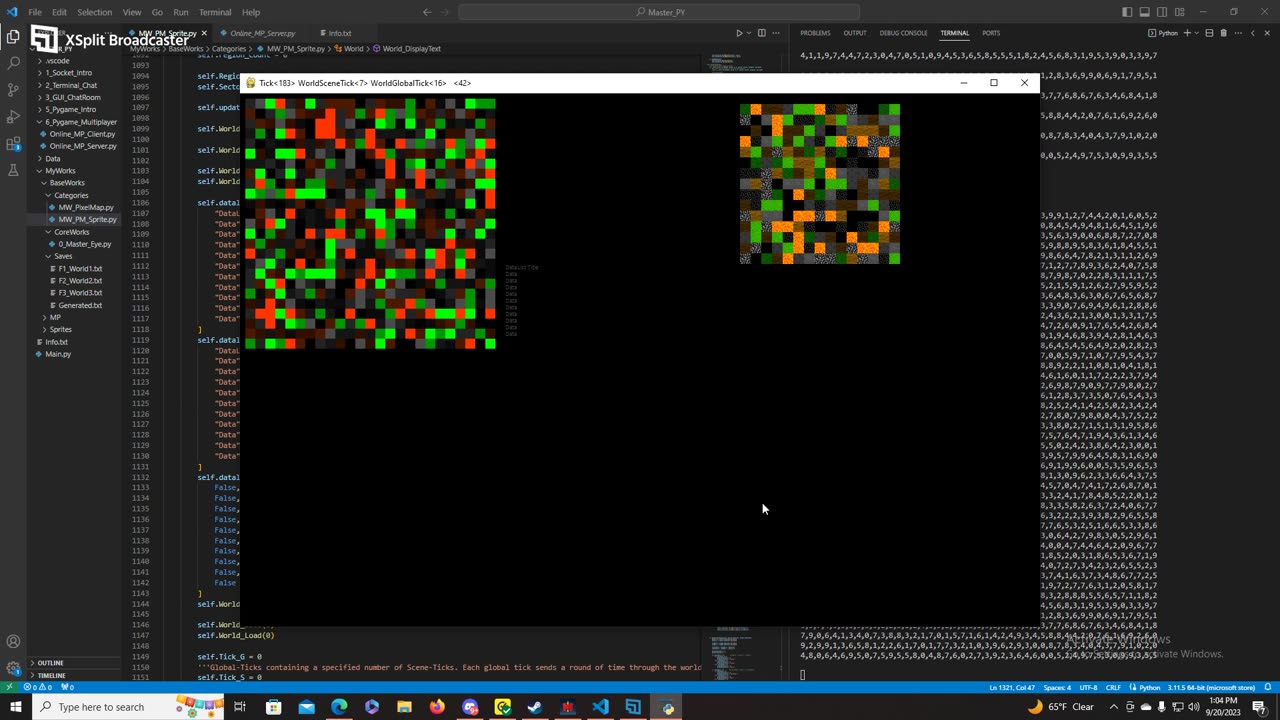Click Ln 1321, Col 47 cursor position
Viewport: 1280px width, 720px height.
[x=1011, y=687]
